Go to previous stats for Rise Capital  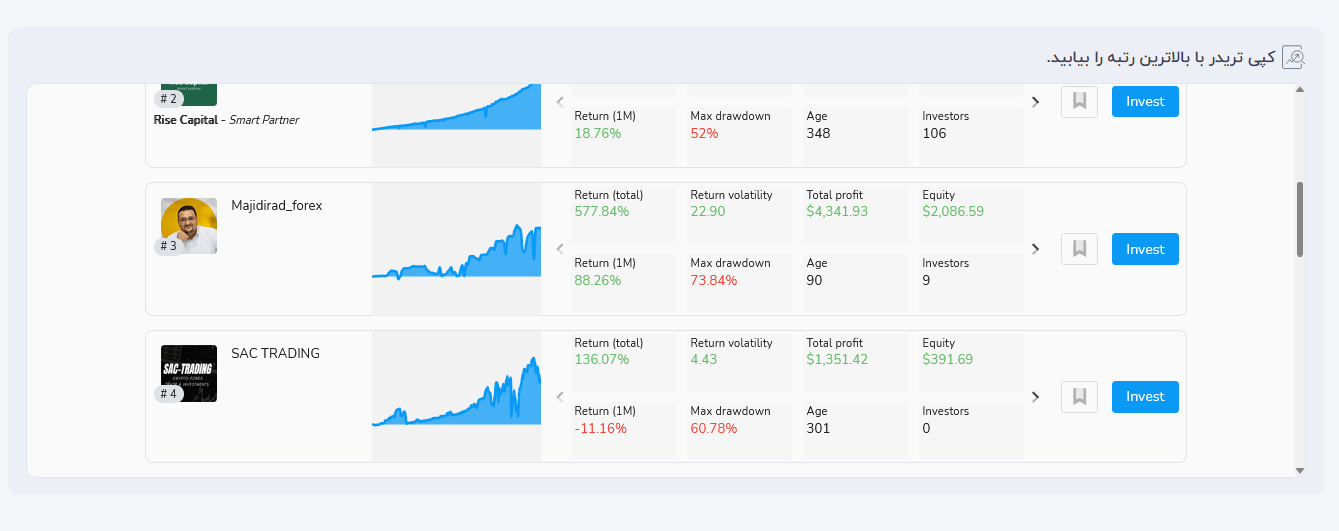click(560, 101)
